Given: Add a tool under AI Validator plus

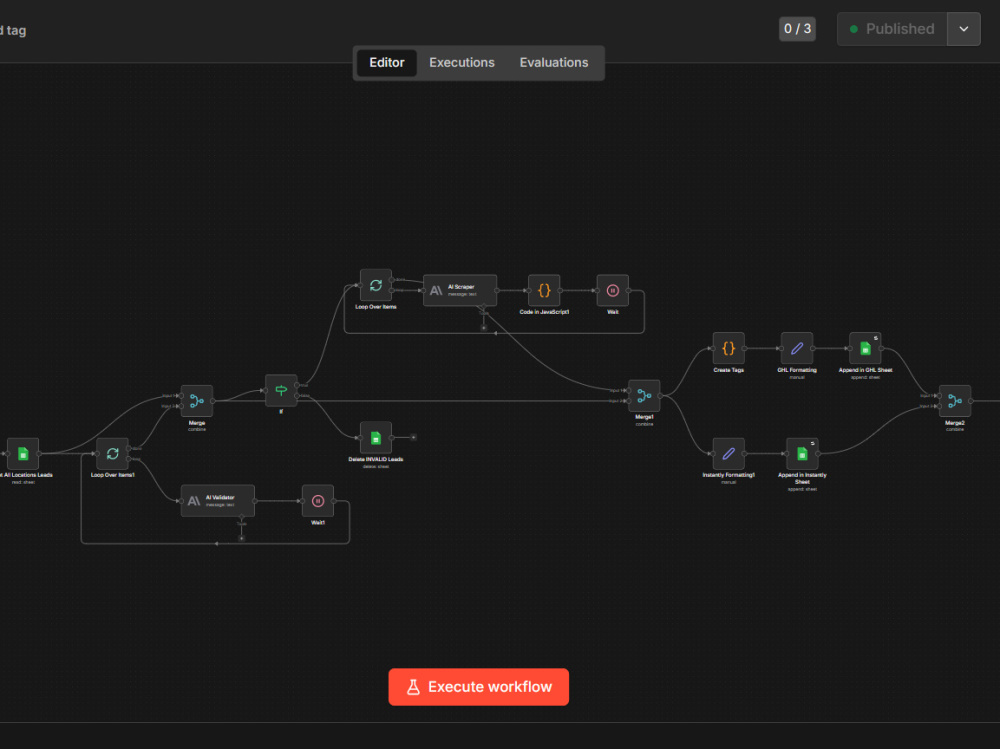Looking at the screenshot, I should [241, 538].
